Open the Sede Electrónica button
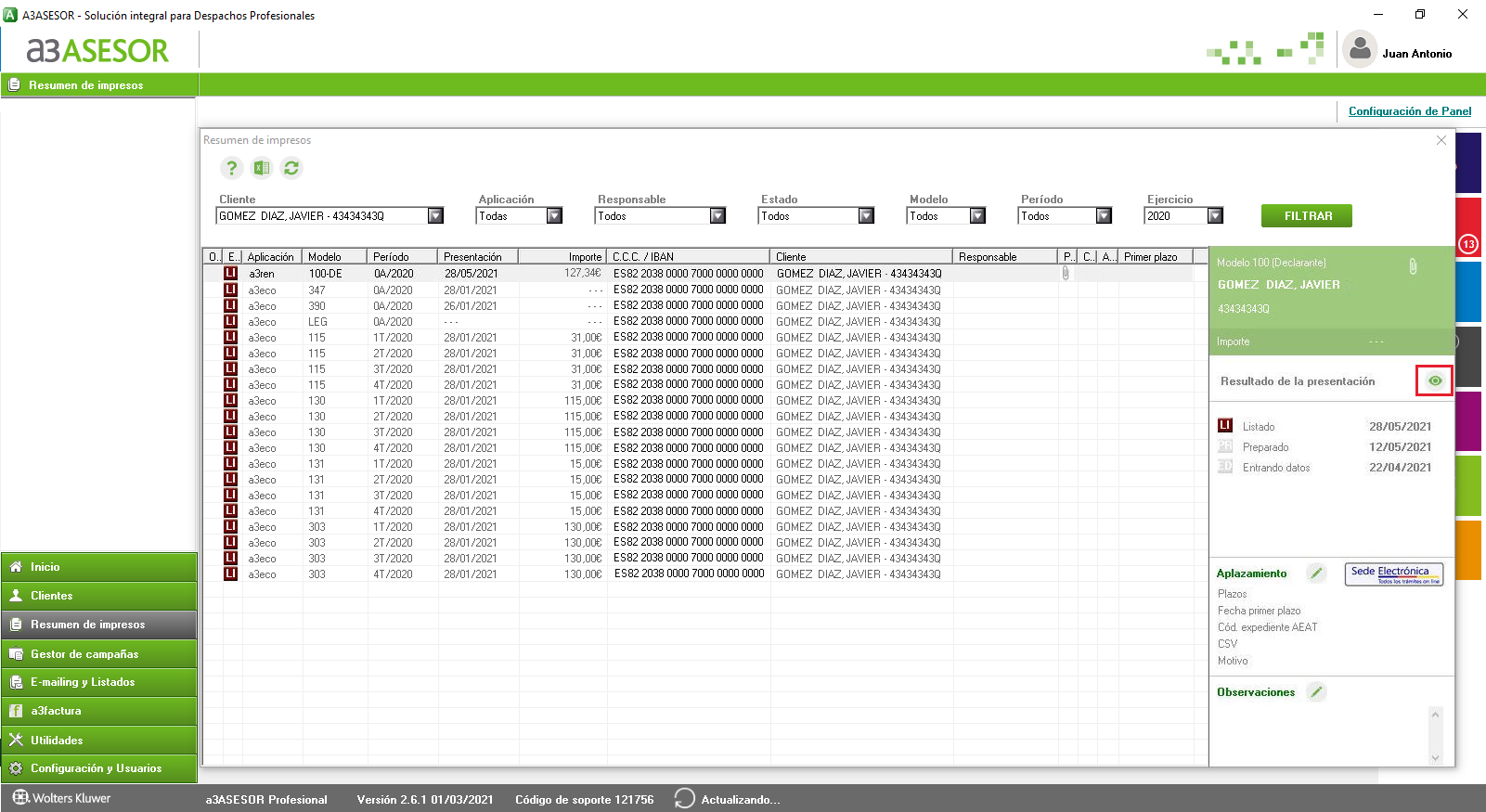This screenshot has width=1486, height=812. [x=1394, y=574]
